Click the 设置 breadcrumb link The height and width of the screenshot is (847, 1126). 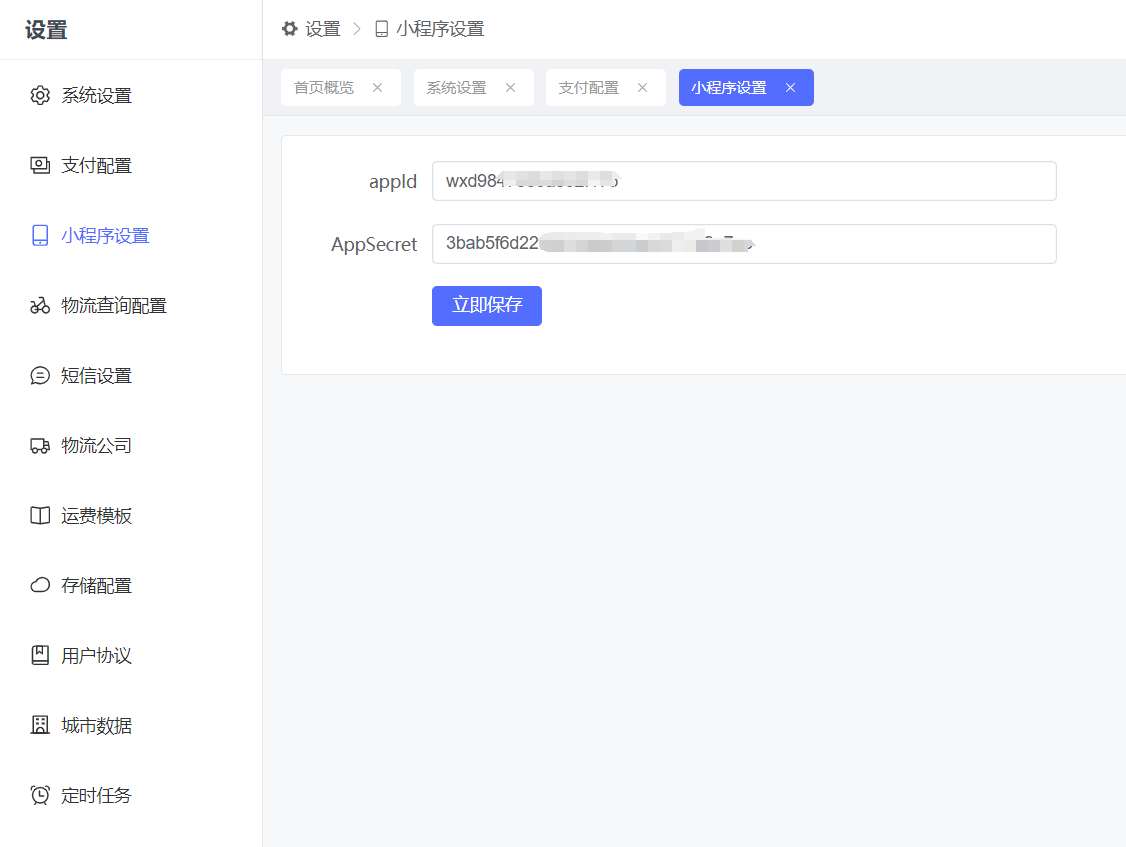point(322,29)
